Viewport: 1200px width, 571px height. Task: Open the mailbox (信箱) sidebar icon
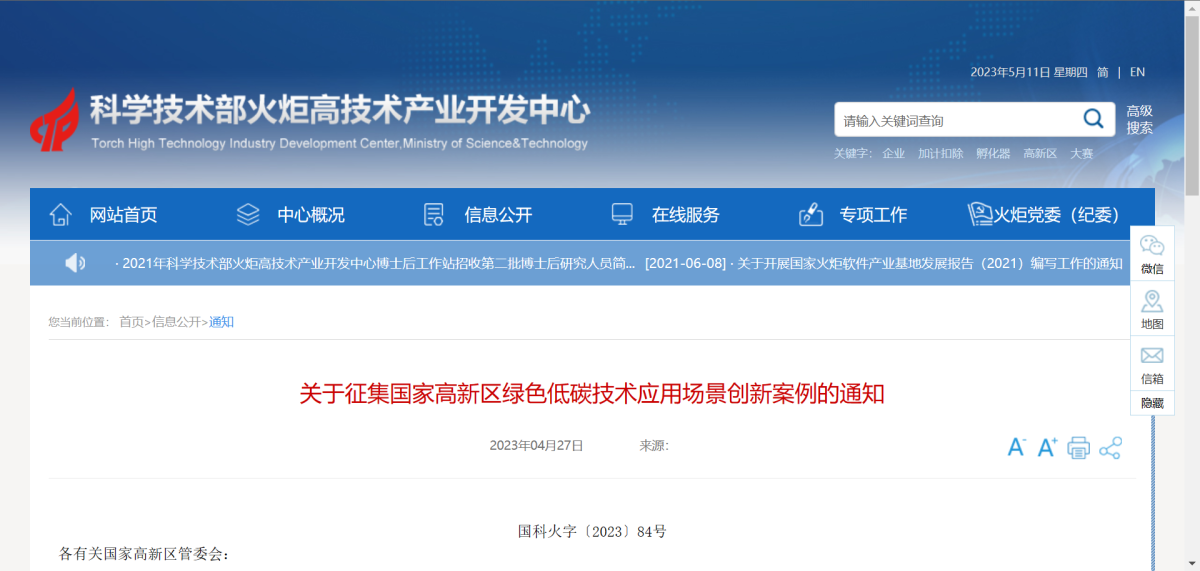1152,364
